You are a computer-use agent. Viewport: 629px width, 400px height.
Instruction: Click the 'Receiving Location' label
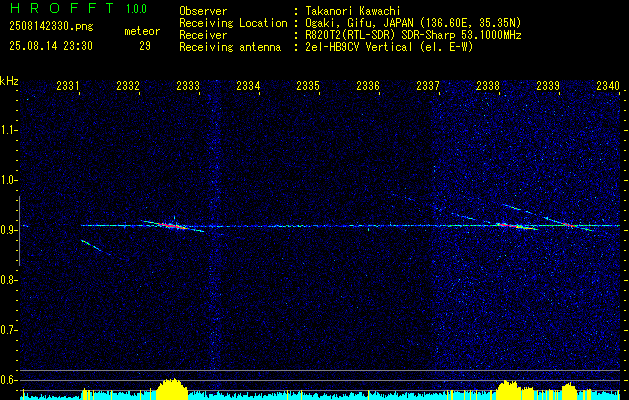pos(233,23)
